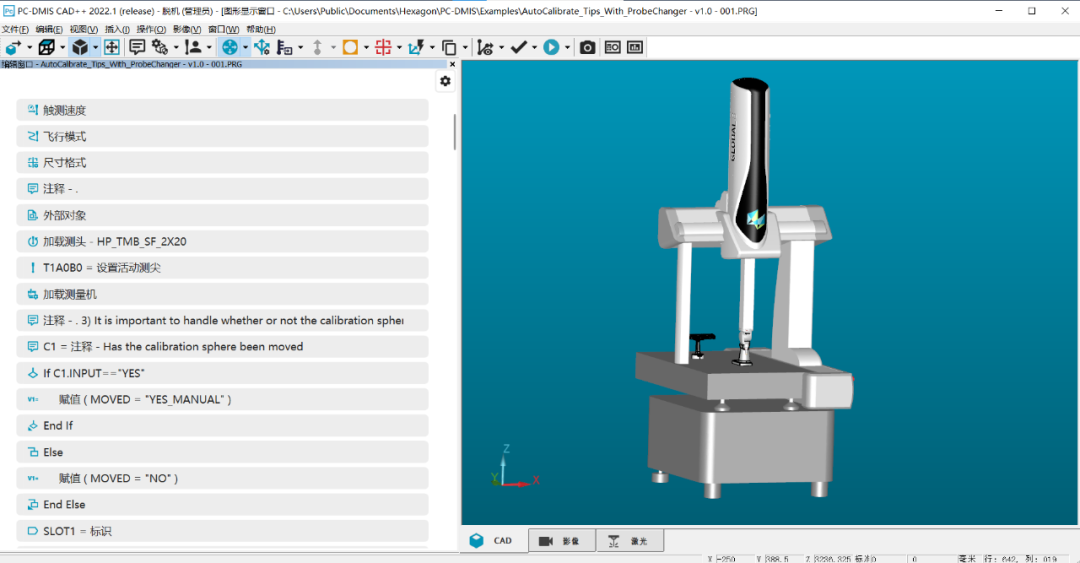Open the 视图(V) menu

click(83, 30)
